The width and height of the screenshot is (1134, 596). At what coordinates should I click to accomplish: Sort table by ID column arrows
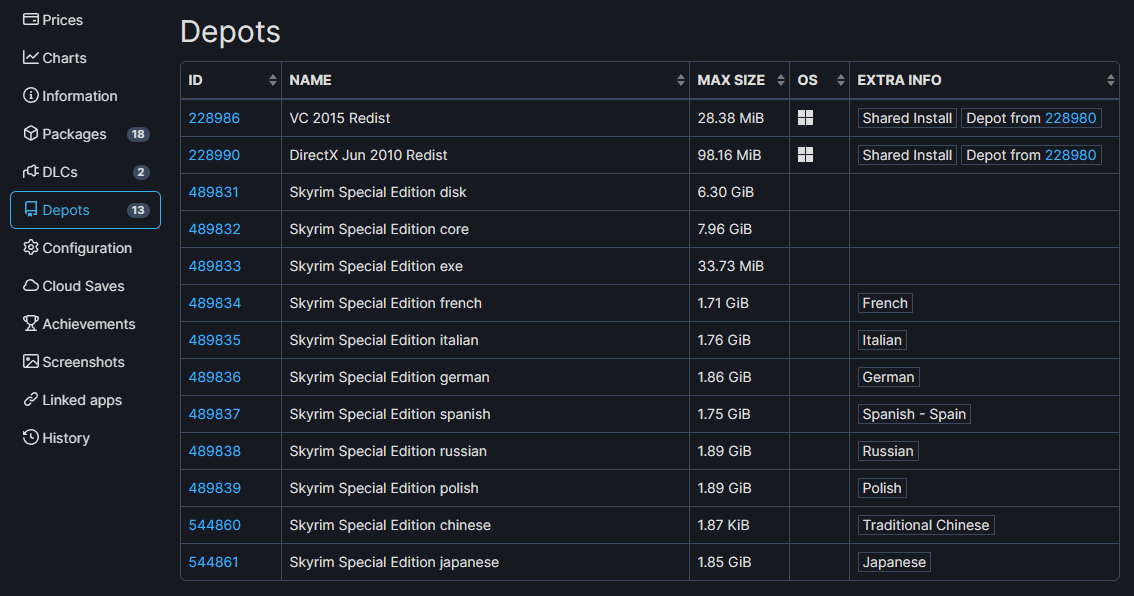(x=273, y=80)
